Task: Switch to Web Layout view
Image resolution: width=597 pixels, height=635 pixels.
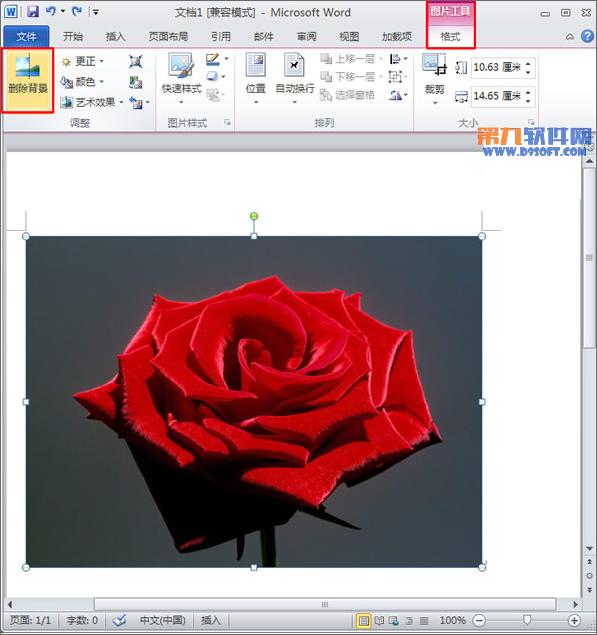Action: click(393, 620)
